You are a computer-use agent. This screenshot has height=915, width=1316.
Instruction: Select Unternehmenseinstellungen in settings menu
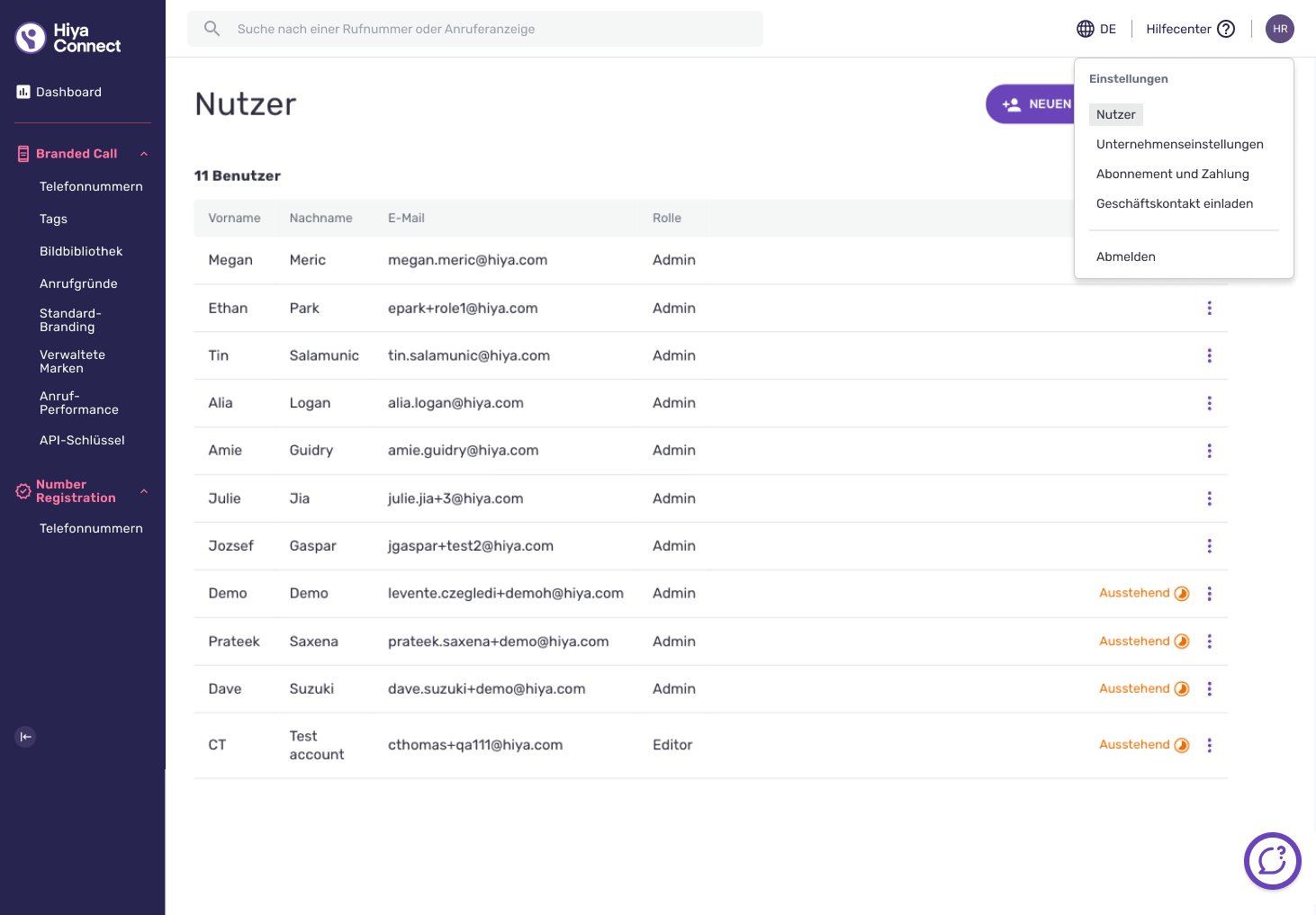[1179, 144]
